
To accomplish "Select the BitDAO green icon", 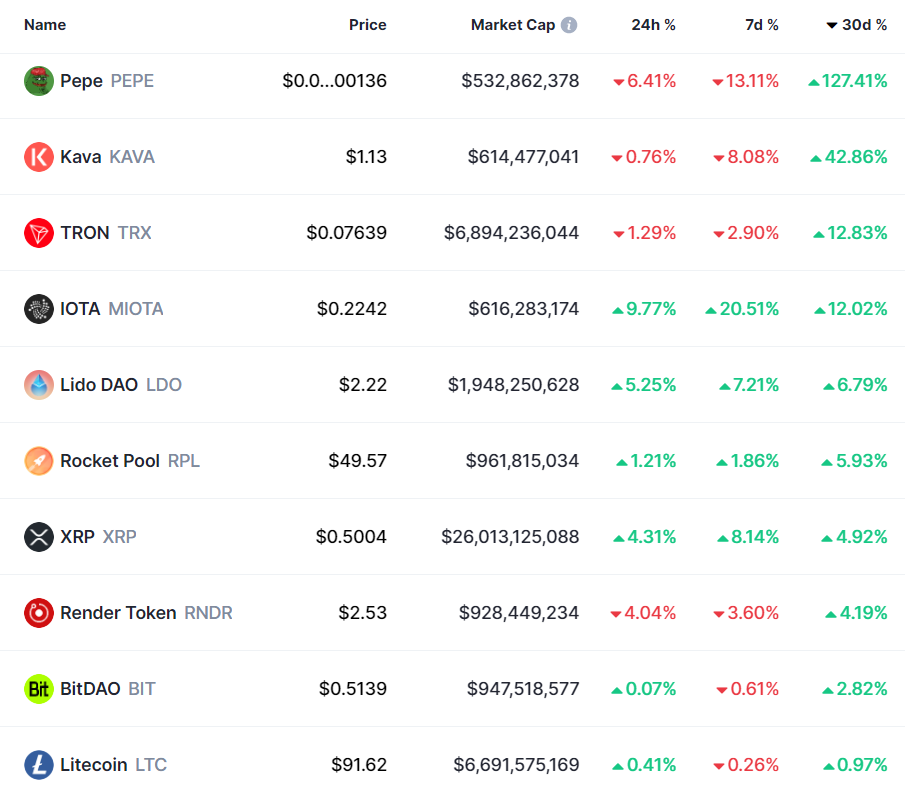I will (38, 689).
